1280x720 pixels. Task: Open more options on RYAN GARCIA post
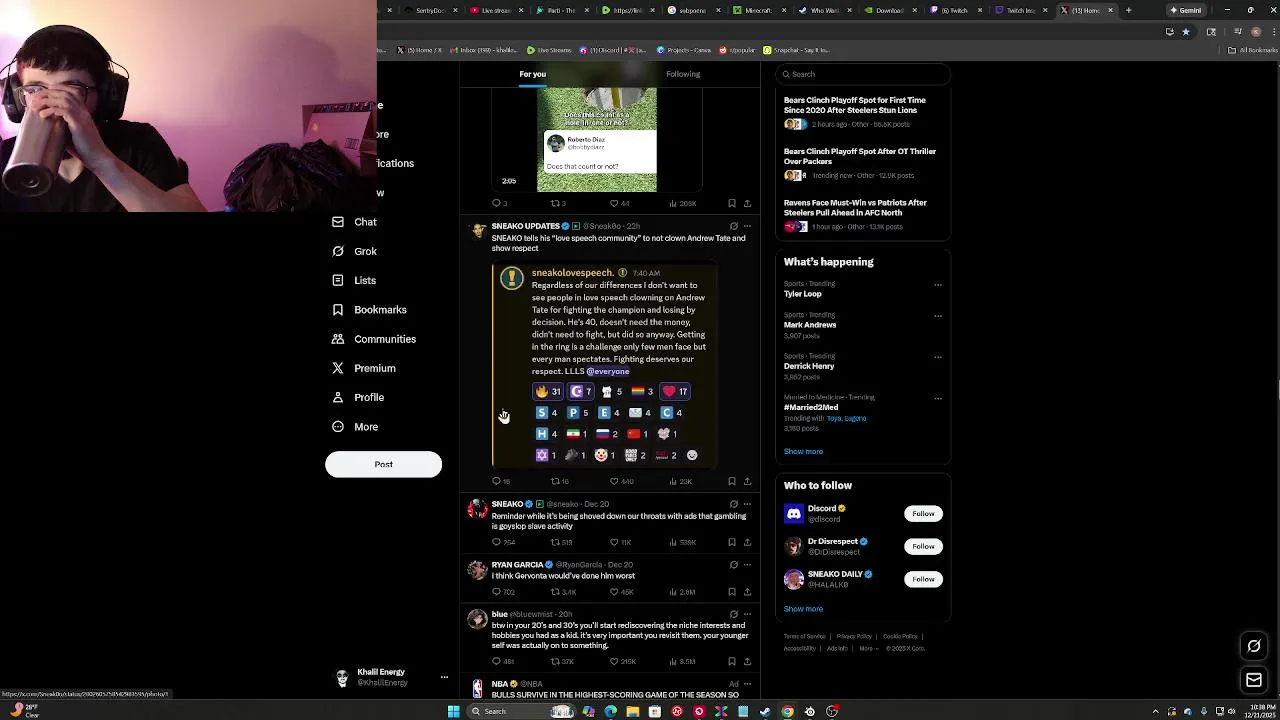[x=747, y=565]
